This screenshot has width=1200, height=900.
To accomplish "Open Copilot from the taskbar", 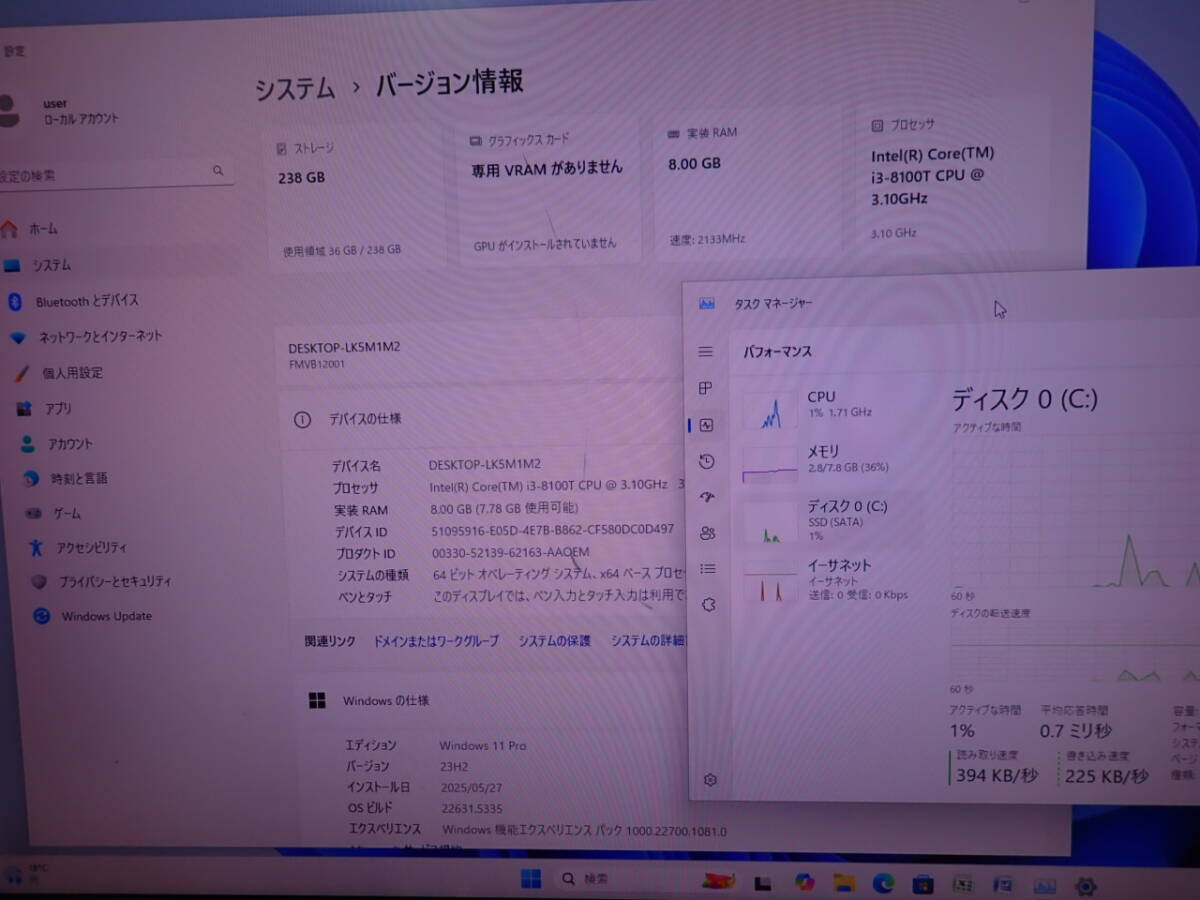I will click(x=805, y=882).
